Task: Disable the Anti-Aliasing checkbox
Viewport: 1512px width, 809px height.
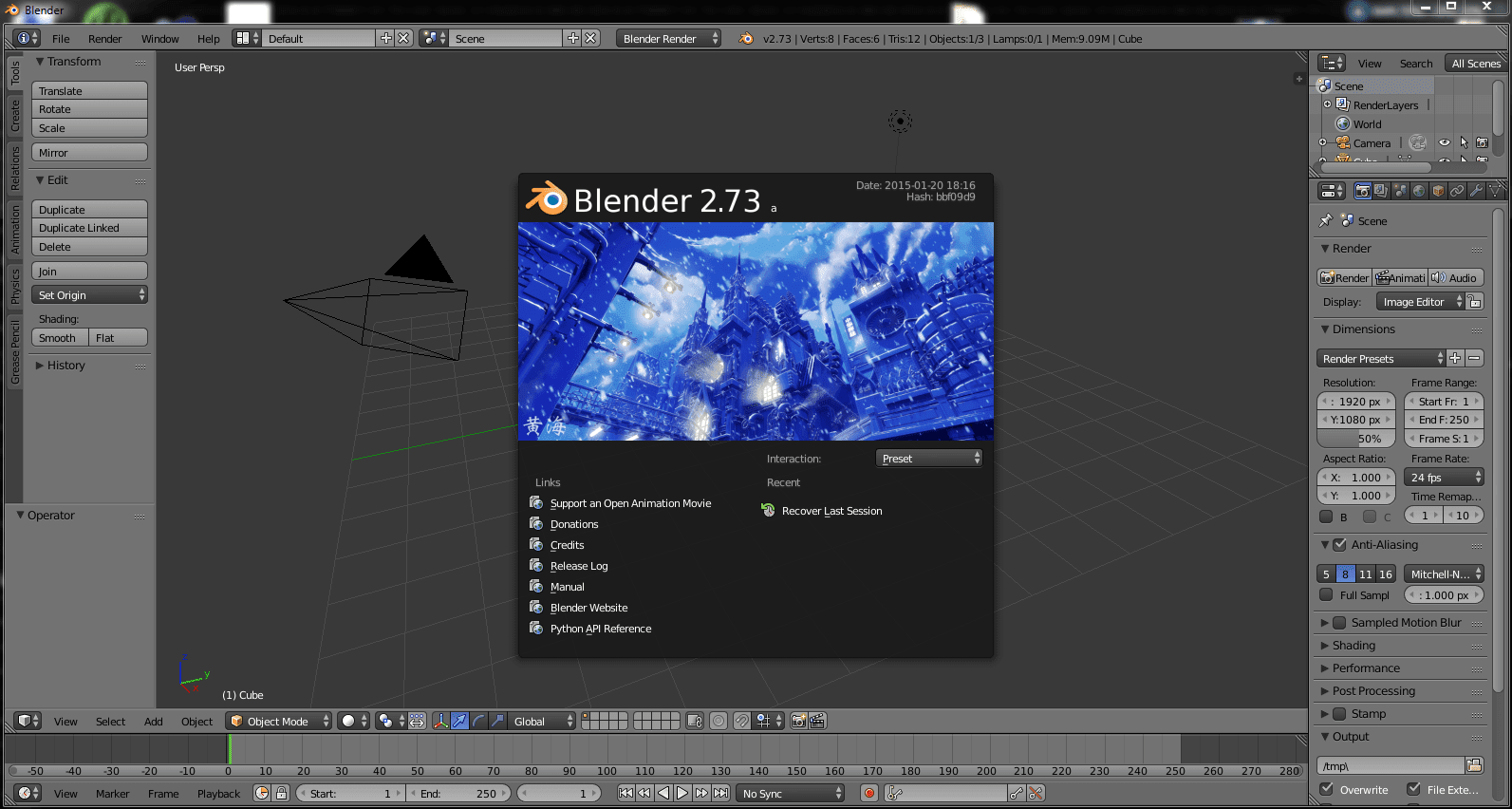Action: [1339, 545]
